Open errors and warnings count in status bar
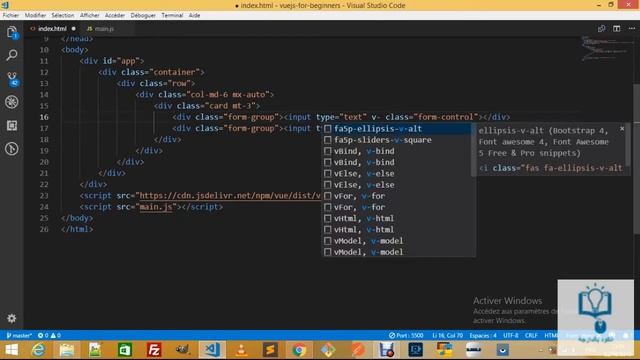The height and width of the screenshot is (360, 640). [x=49, y=335]
